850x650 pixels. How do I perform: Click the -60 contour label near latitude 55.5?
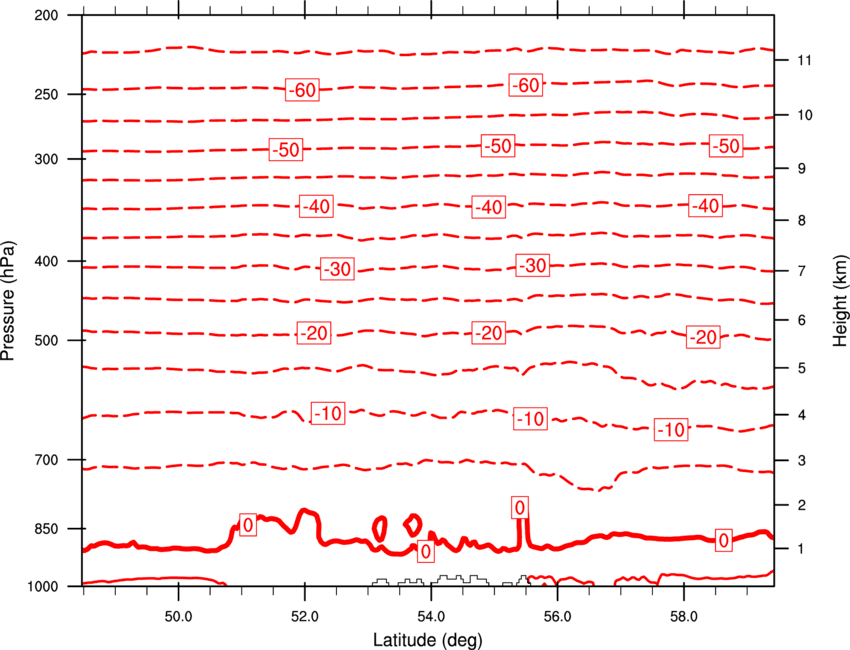pos(526,85)
